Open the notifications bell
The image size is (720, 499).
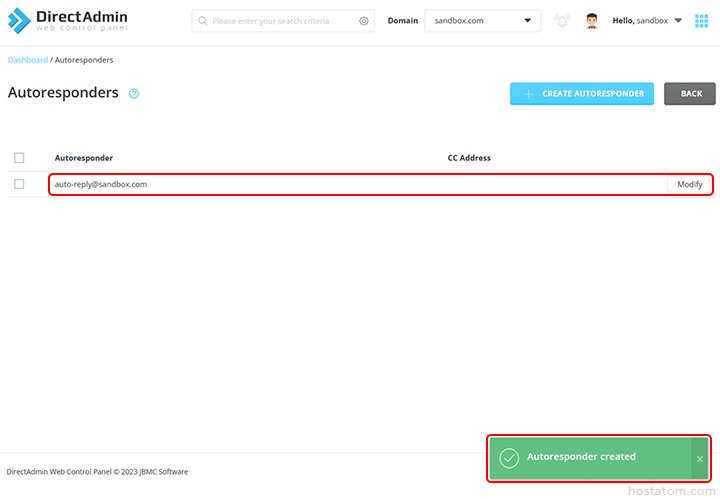(562, 21)
